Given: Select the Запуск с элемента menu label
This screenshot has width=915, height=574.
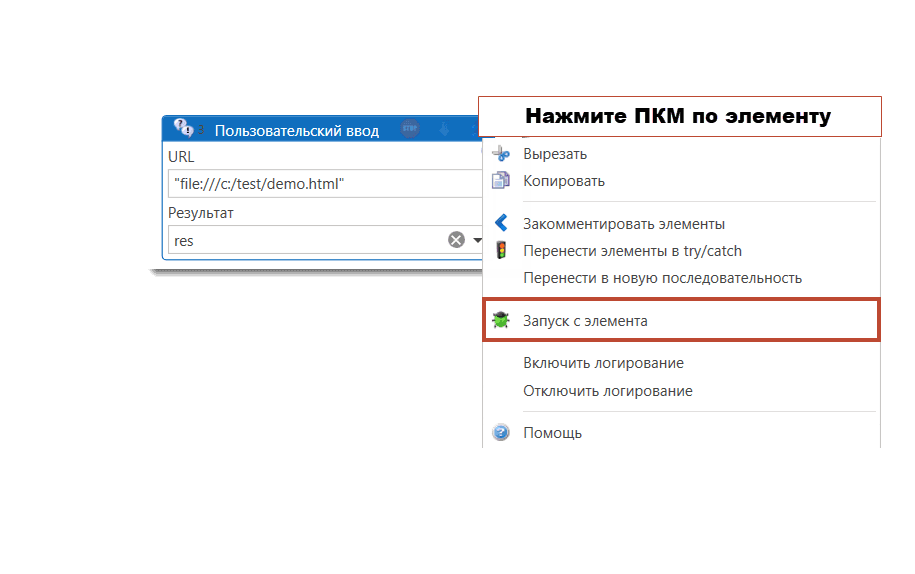Looking at the screenshot, I should coord(585,321).
